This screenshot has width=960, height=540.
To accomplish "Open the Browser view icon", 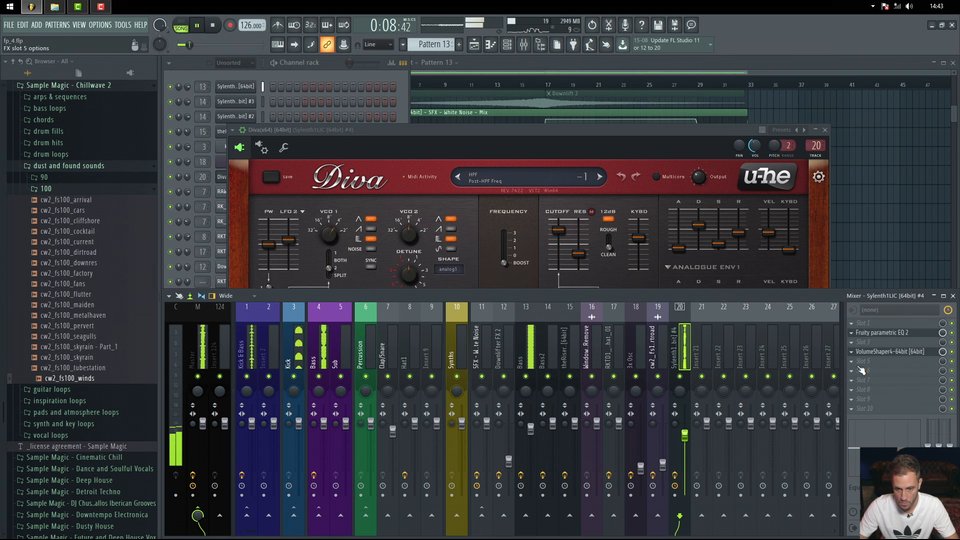I will [x=540, y=44].
